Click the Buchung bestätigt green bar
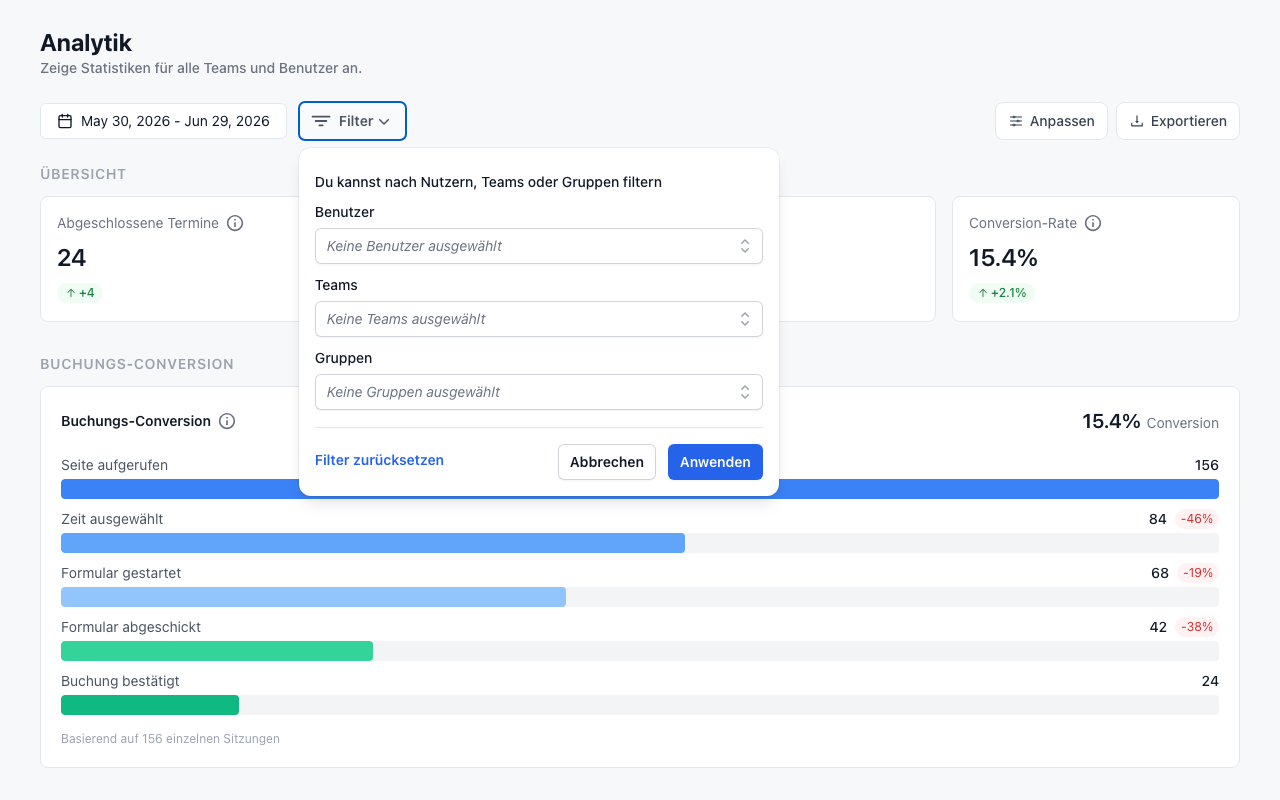Screen dimensions: 1280x800 pyautogui.click(x=150, y=705)
